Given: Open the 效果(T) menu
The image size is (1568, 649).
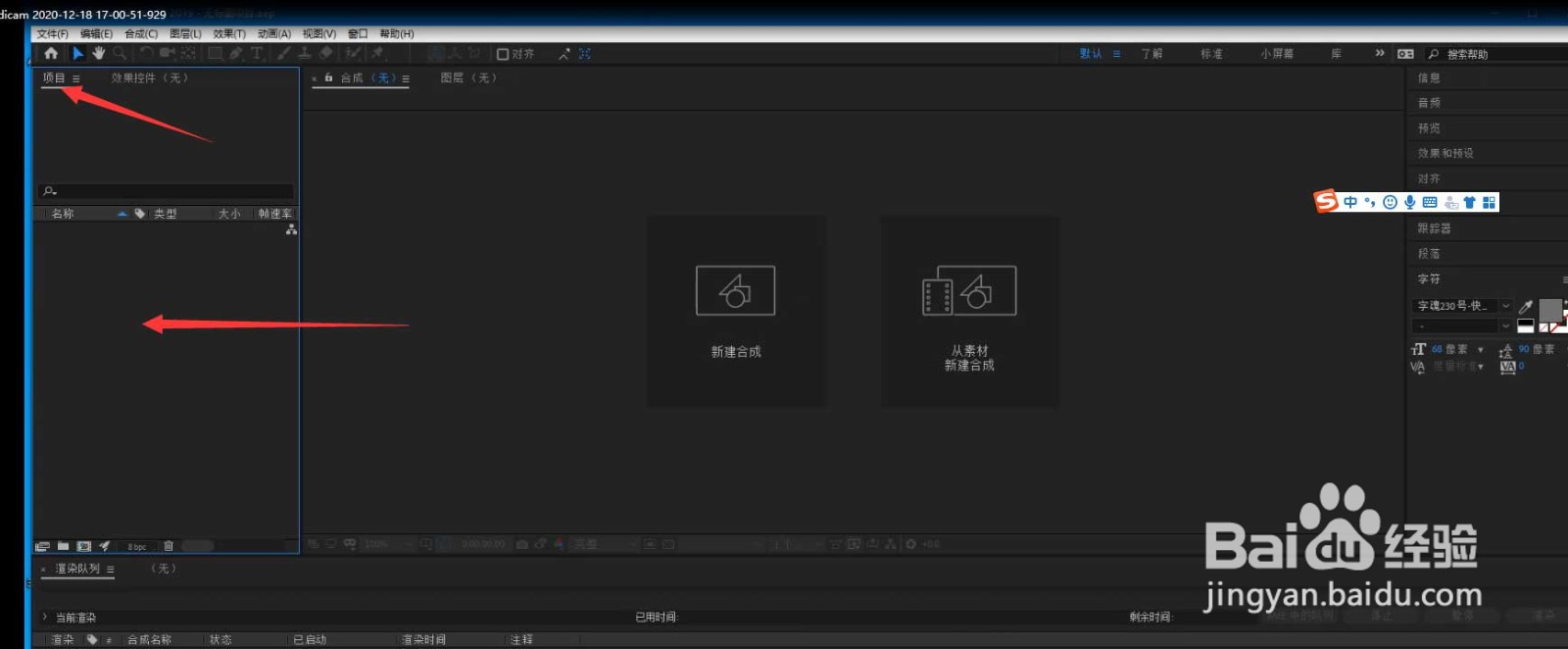Looking at the screenshot, I should click(229, 33).
